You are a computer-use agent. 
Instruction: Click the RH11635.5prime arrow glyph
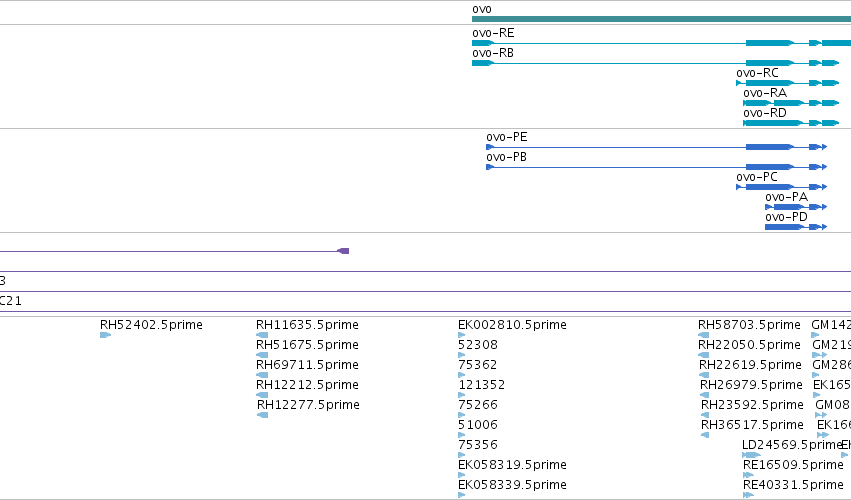[x=262, y=335]
